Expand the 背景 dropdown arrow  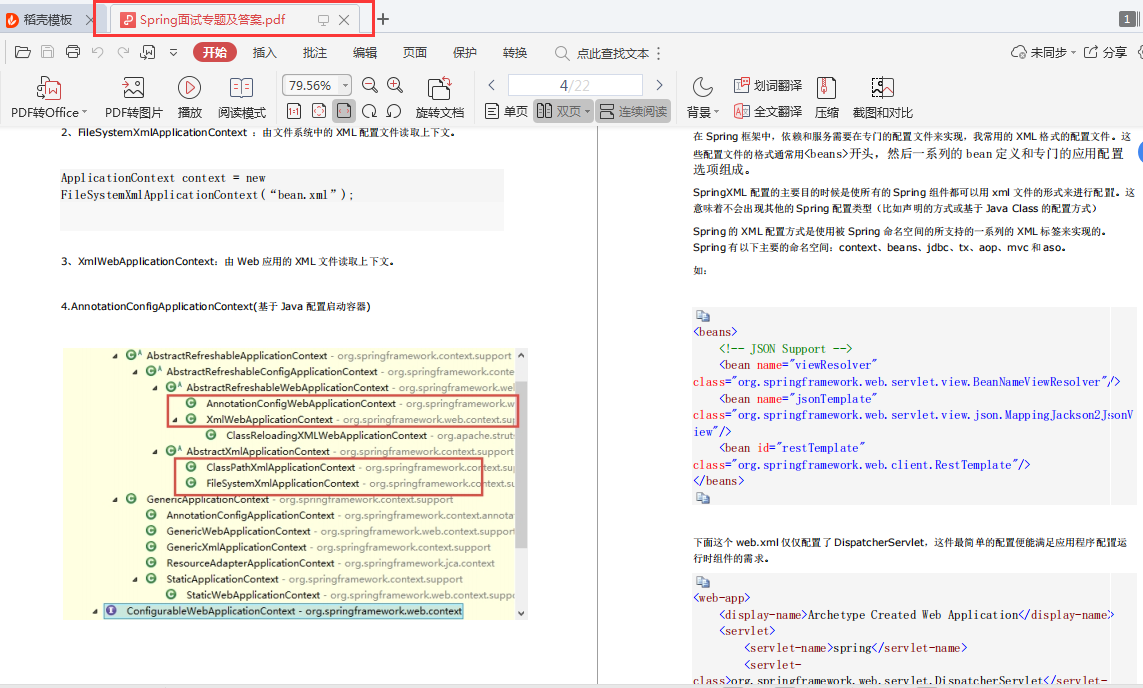click(717, 112)
